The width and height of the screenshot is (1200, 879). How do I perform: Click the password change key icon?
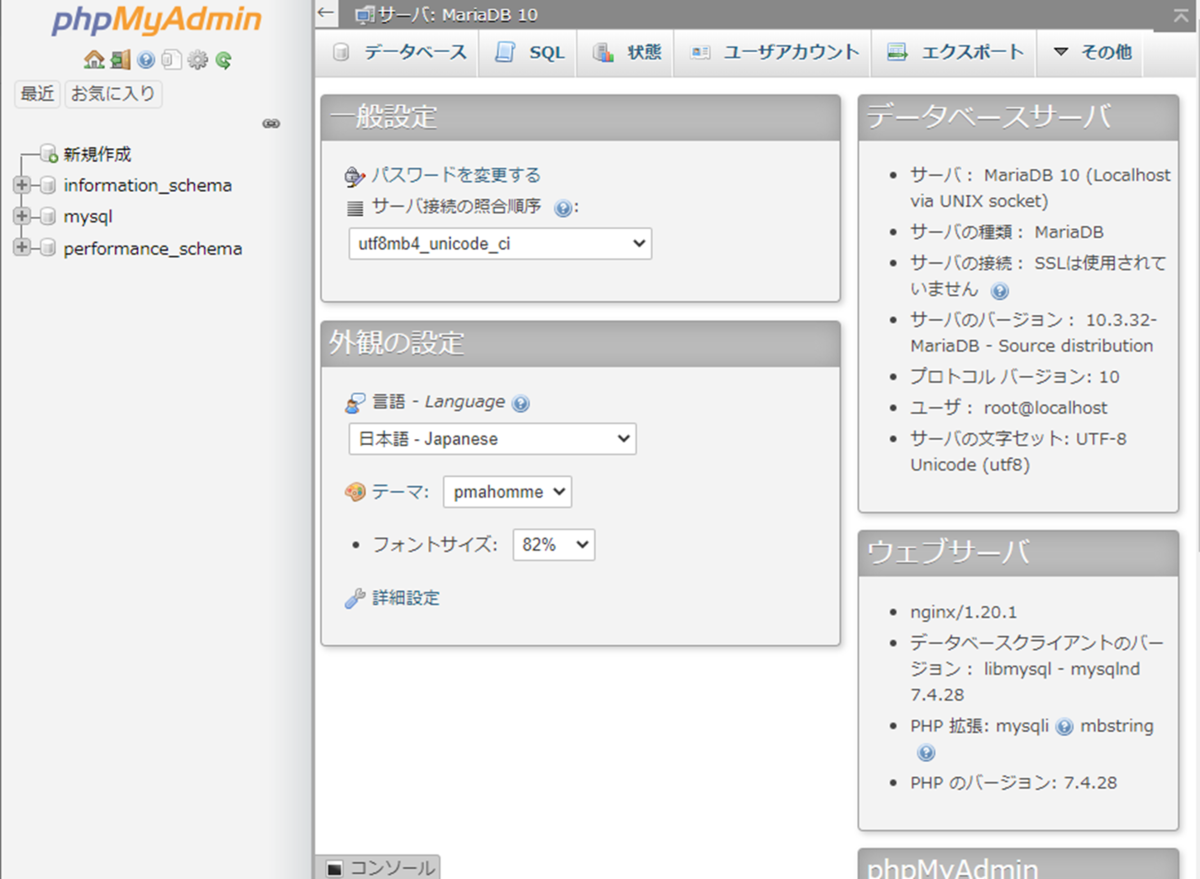tap(355, 177)
